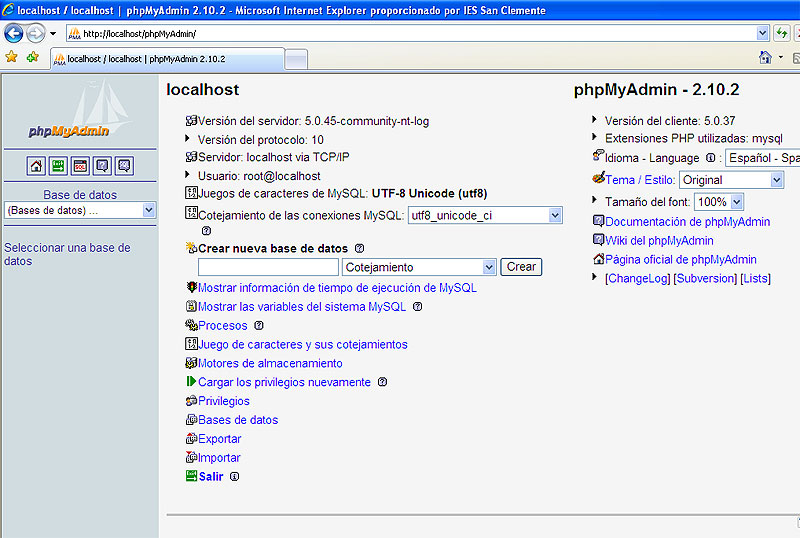Open the Privilegios link
Viewport: 800px width, 538px height.
(223, 401)
